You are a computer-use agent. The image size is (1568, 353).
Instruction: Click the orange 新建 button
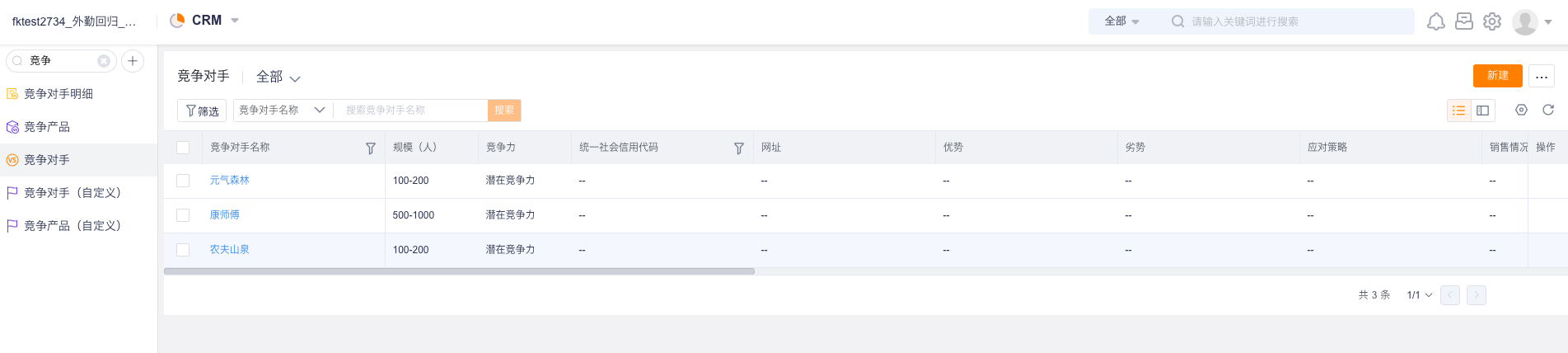pyautogui.click(x=1498, y=76)
